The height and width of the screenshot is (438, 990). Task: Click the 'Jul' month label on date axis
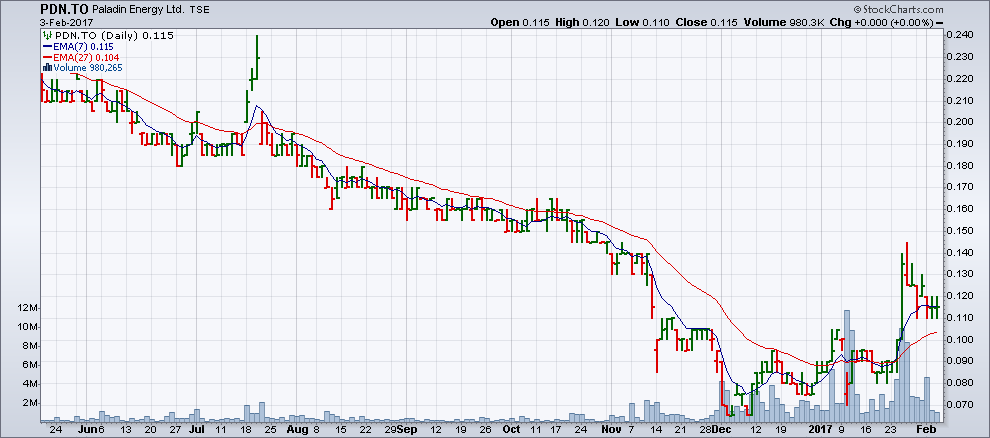tap(196, 429)
